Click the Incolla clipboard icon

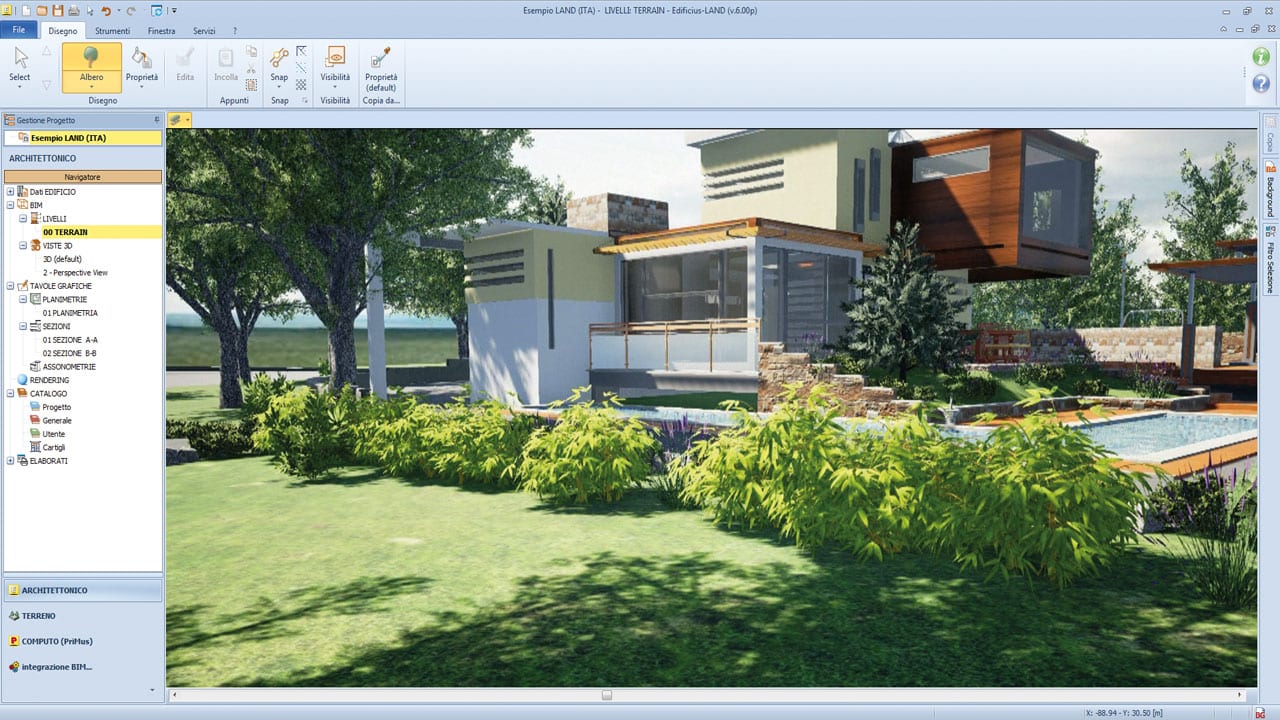pos(226,62)
